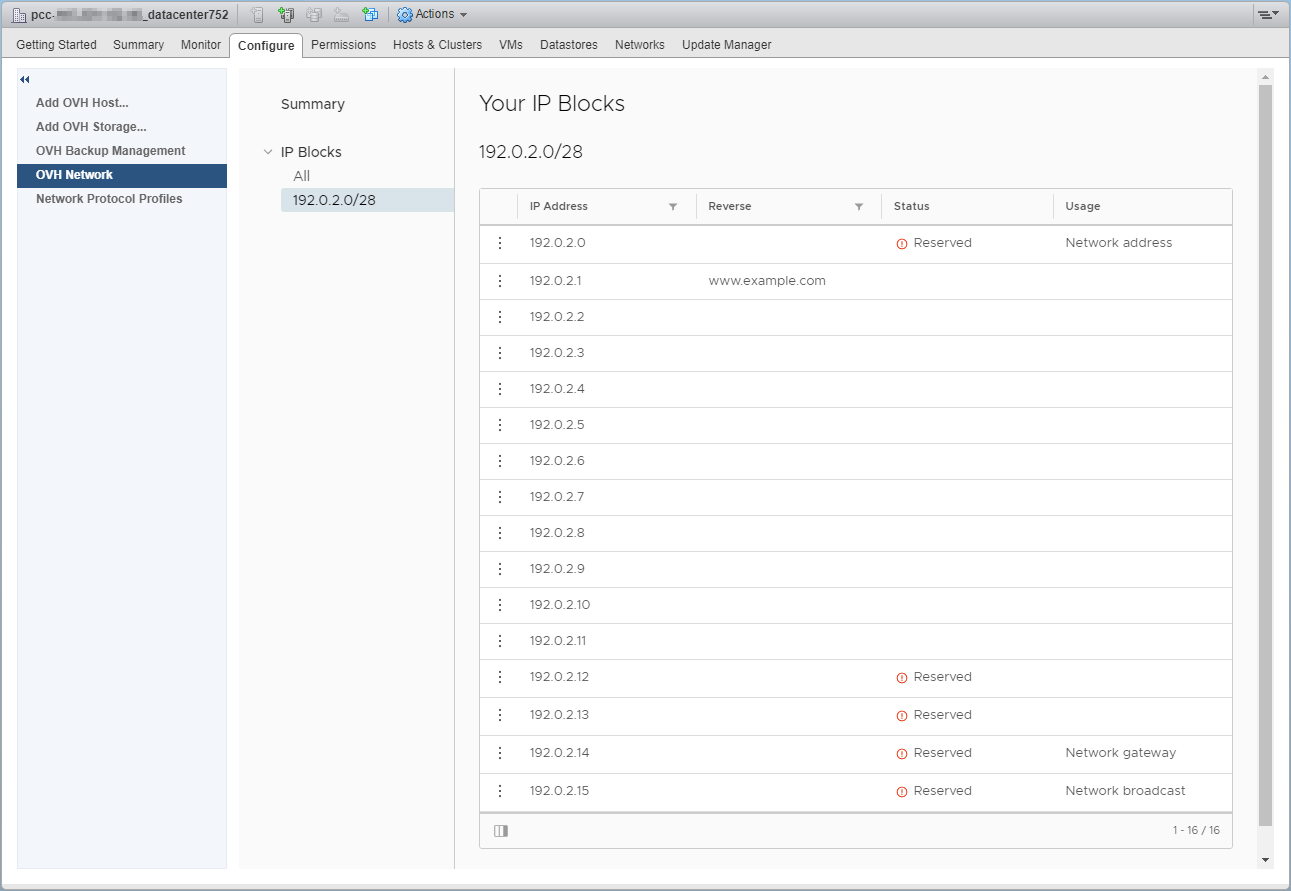1291x891 pixels.
Task: Select All under IP Blocks
Action: (302, 176)
